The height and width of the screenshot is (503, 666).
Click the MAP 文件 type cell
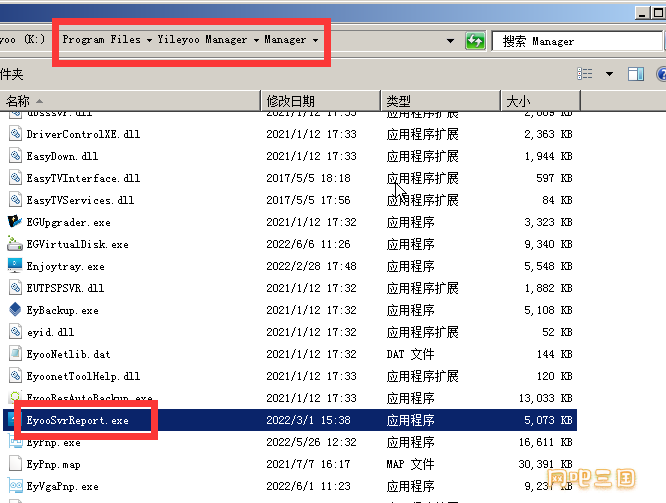[410, 464]
